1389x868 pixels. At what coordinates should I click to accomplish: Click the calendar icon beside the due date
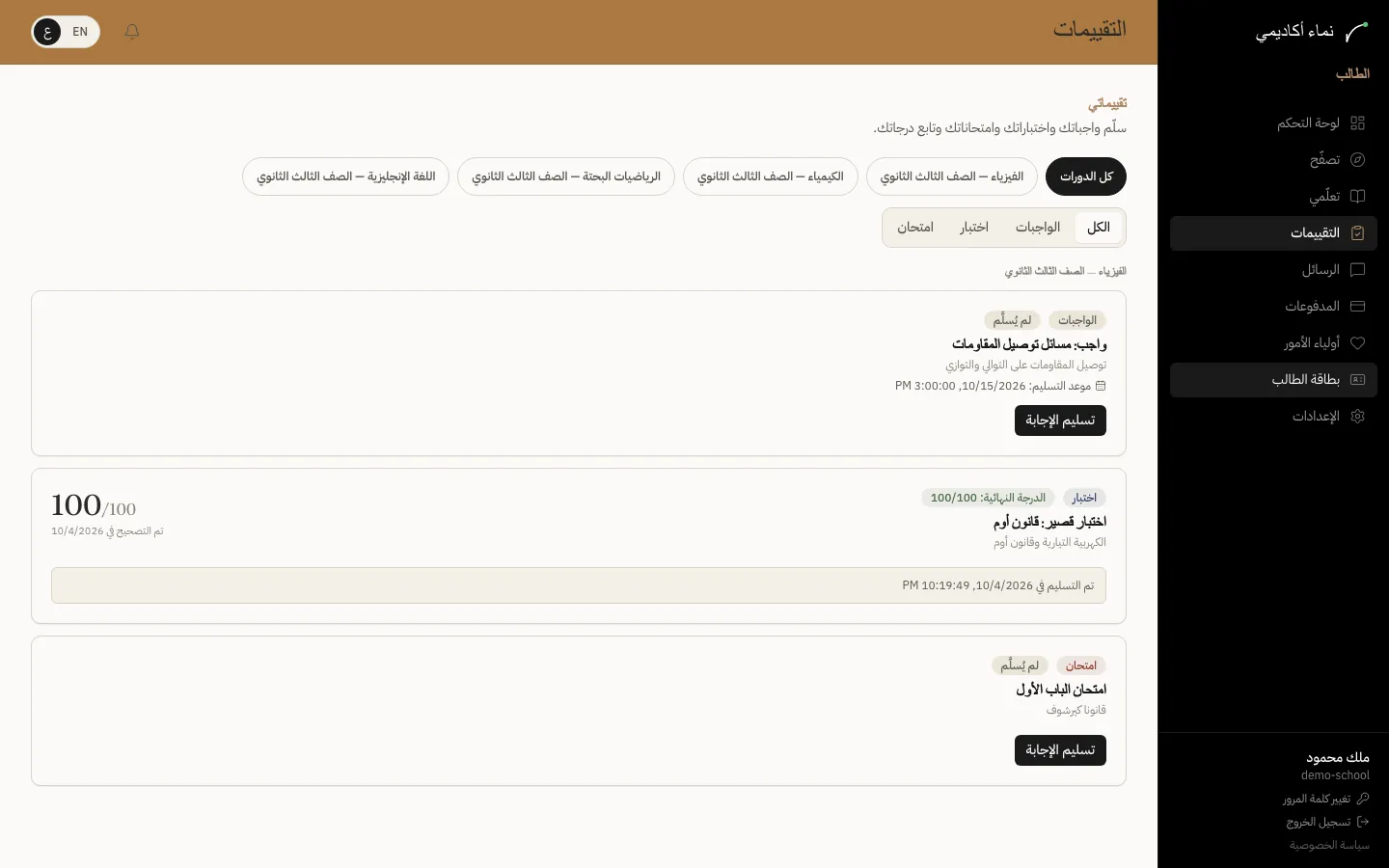(1101, 386)
